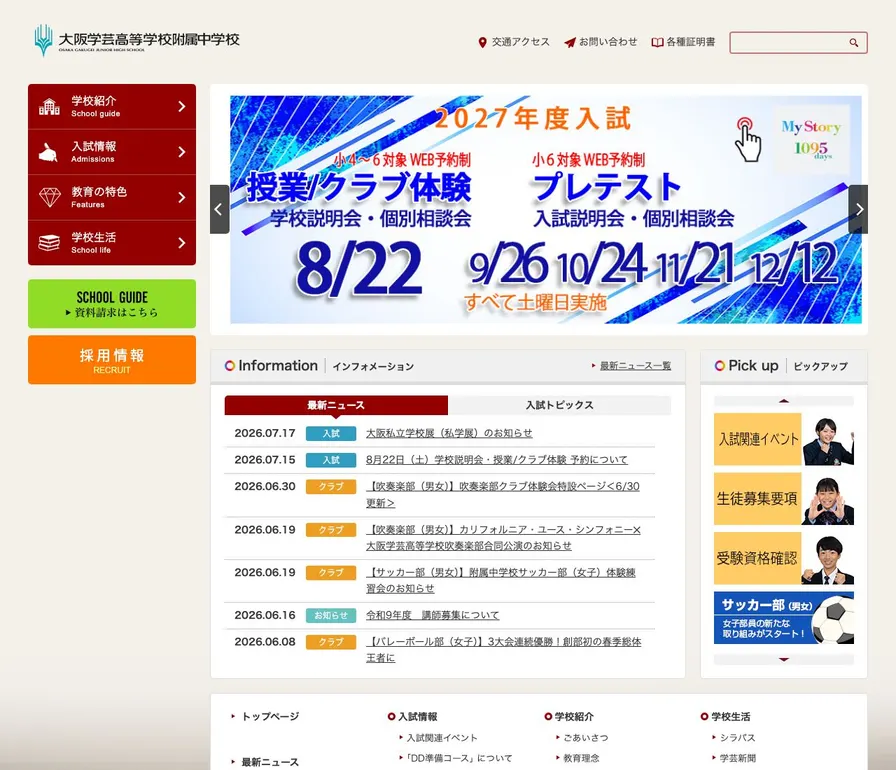
Task: Click the My Story 1095 days badge
Action: 811,139
